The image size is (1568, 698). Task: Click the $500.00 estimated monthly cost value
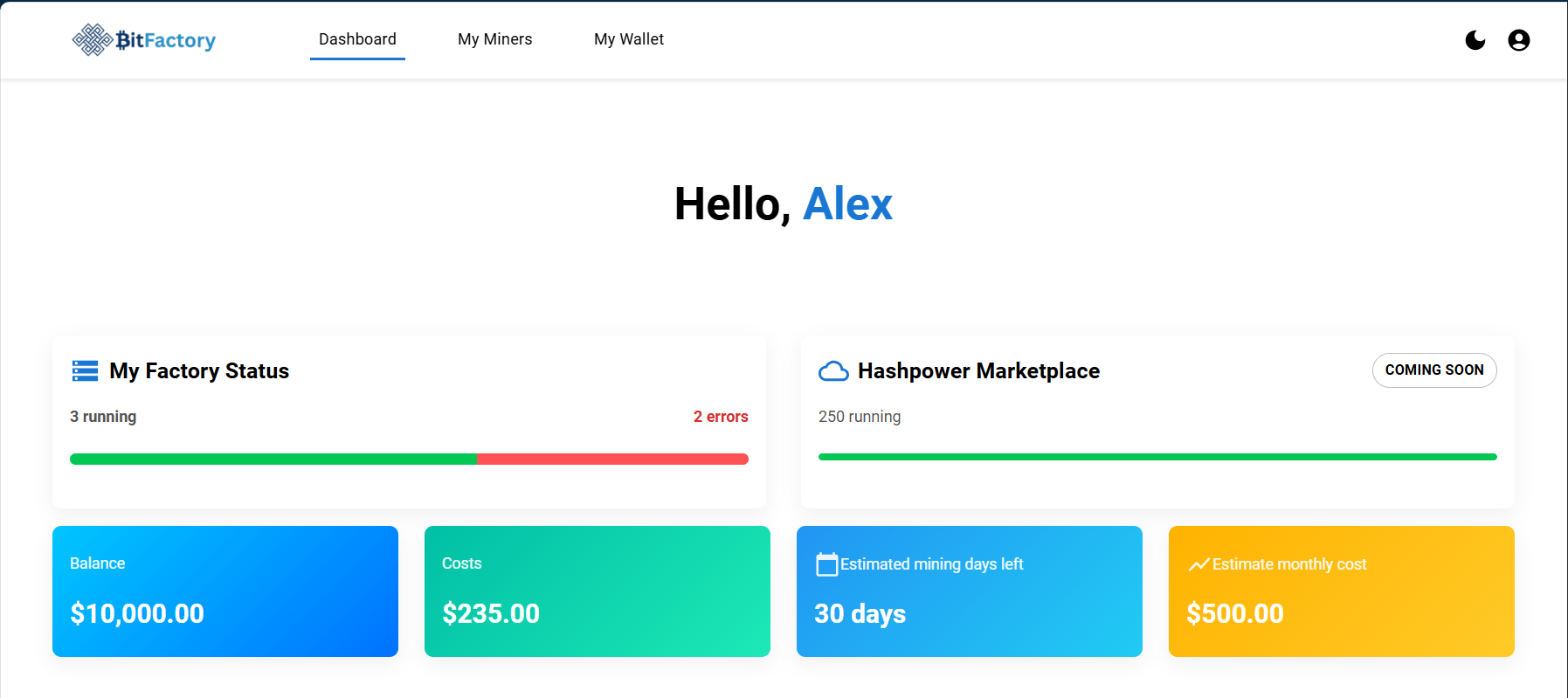(1234, 614)
